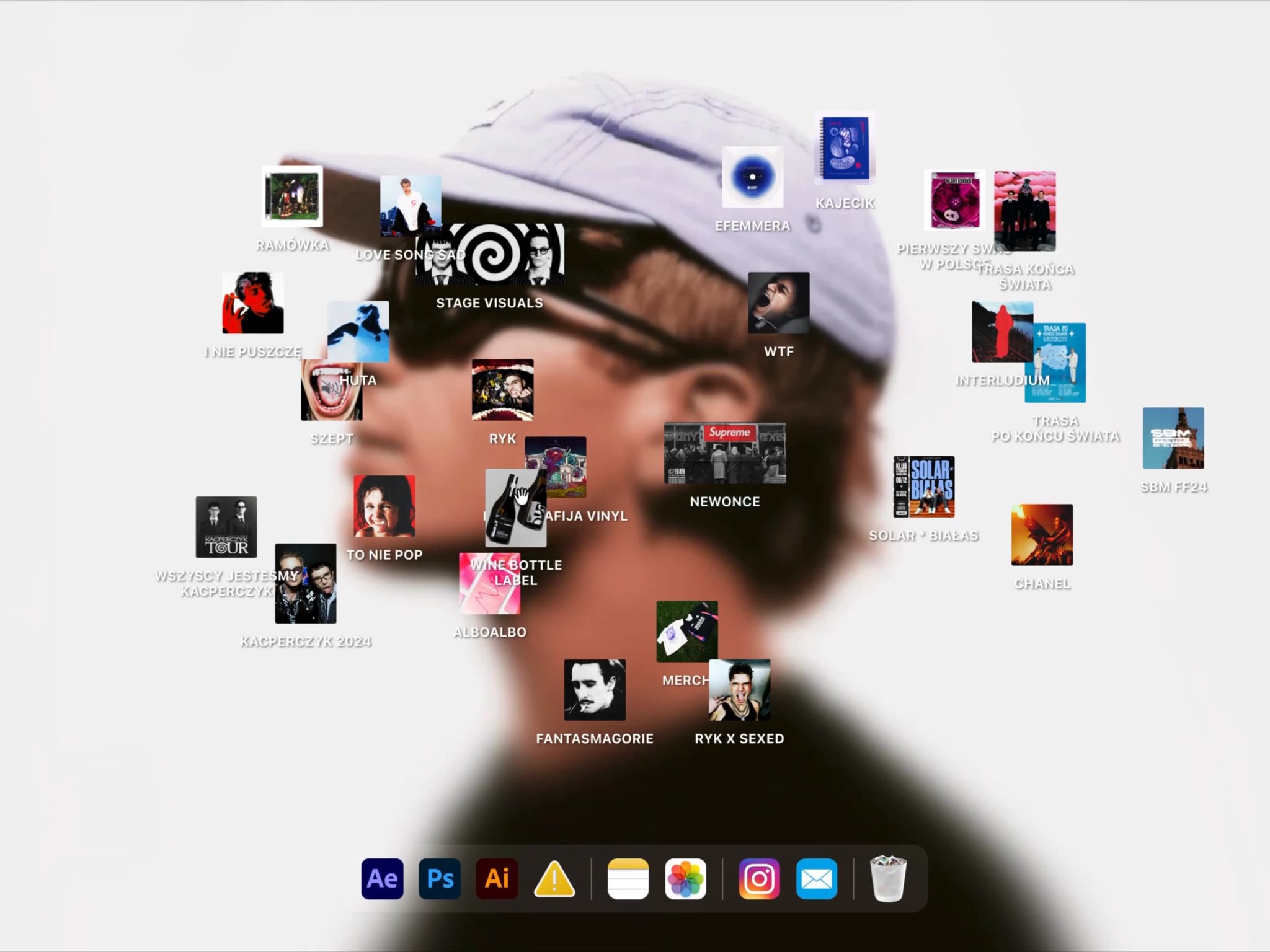Open the Photos app icon
The height and width of the screenshot is (952, 1270).
pos(685,878)
